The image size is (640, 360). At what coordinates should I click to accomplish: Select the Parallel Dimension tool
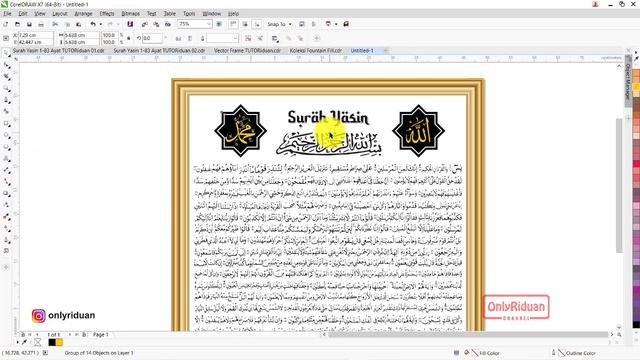6,170
